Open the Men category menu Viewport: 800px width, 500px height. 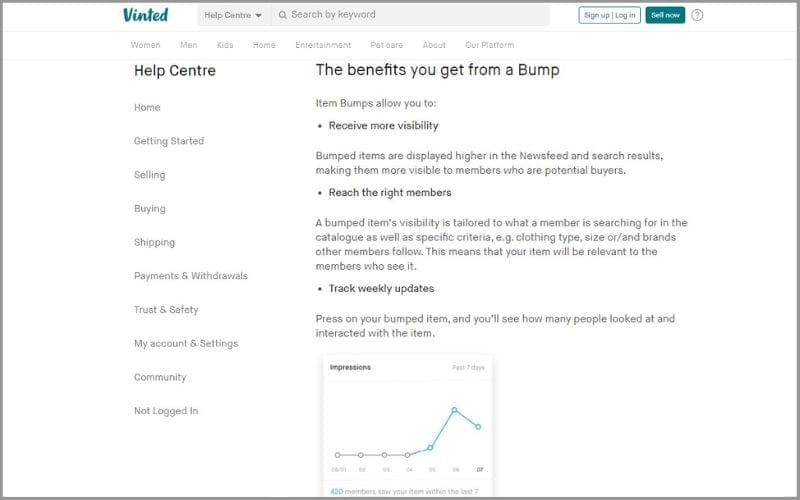[x=188, y=45]
